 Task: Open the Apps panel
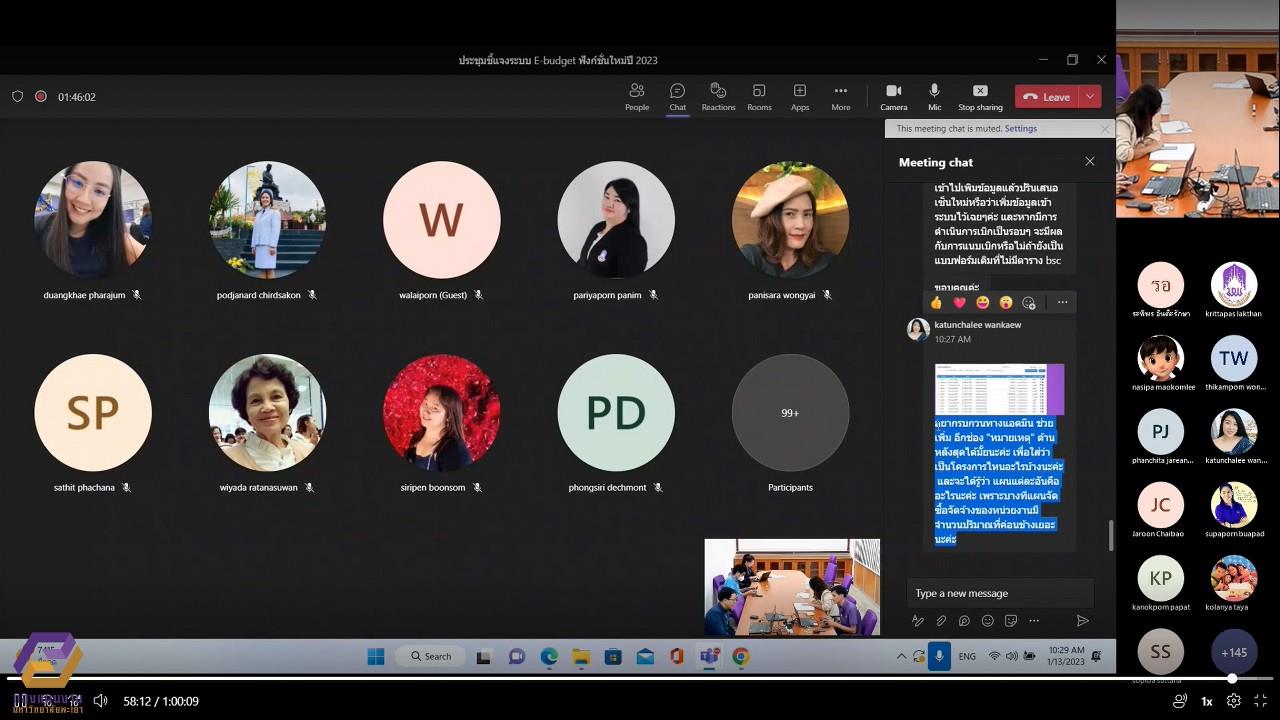pyautogui.click(x=800, y=96)
